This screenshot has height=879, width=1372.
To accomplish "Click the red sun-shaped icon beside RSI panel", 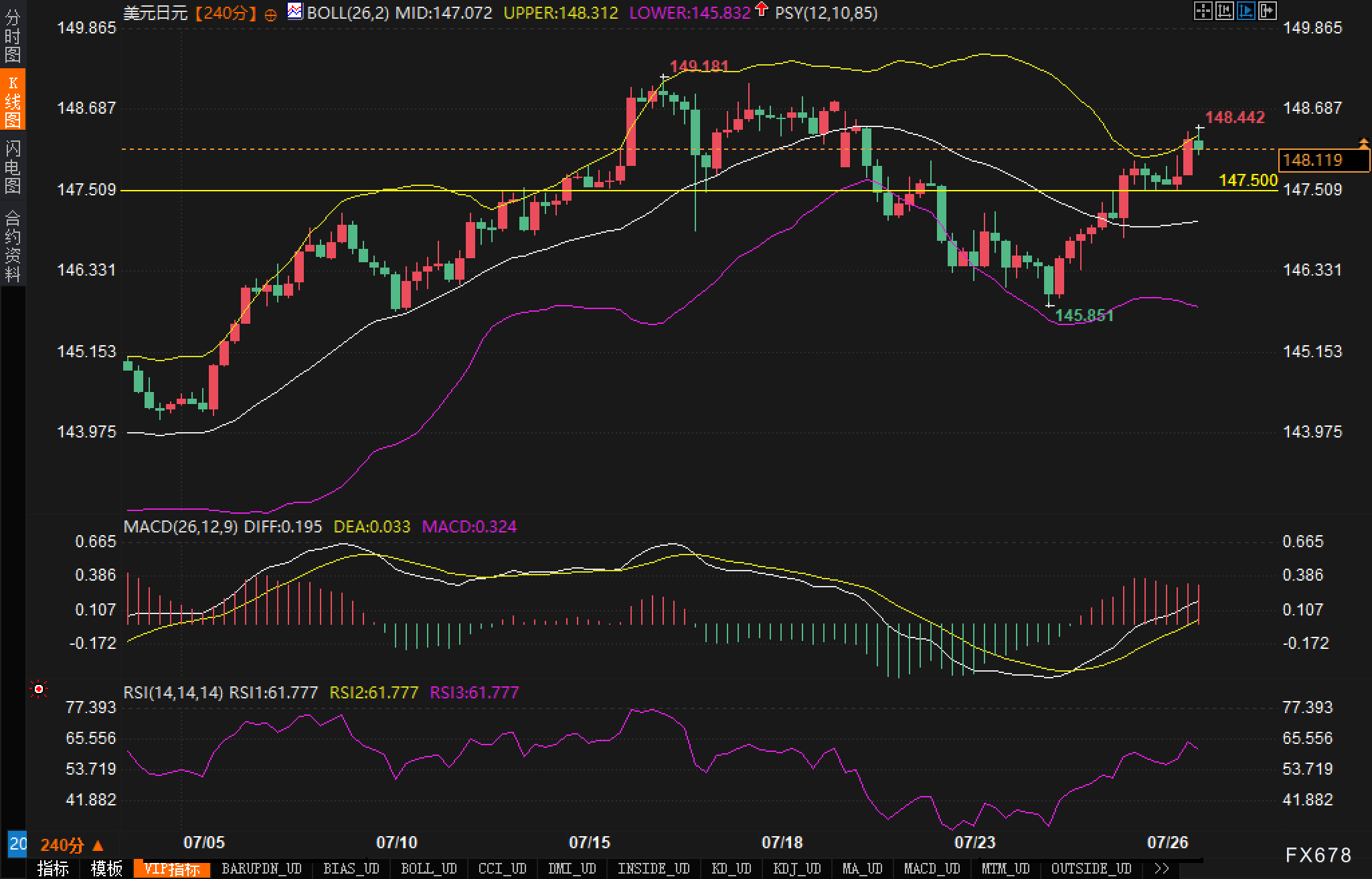I will pos(39,689).
